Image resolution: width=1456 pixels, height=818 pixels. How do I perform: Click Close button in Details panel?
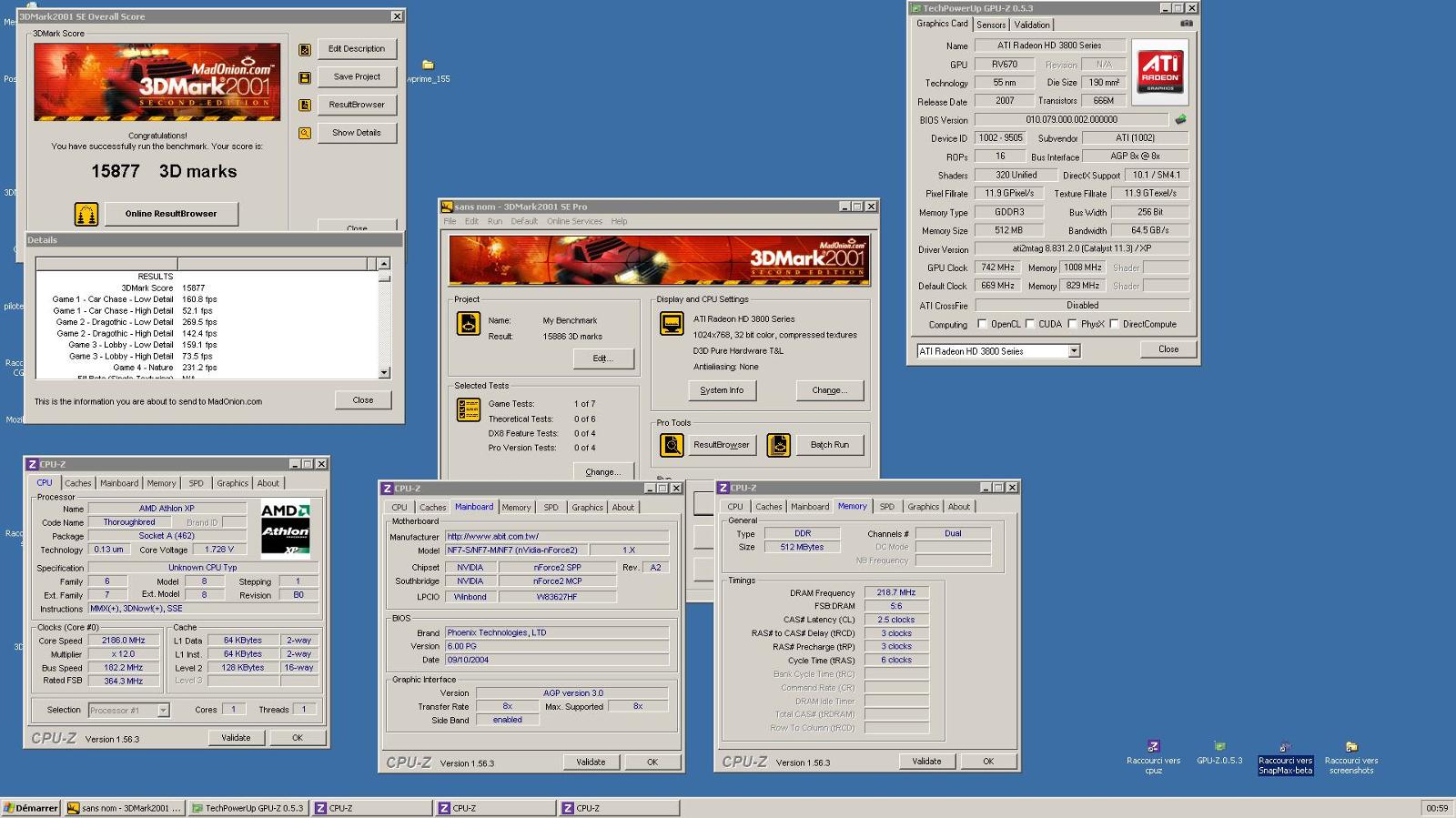pyautogui.click(x=363, y=400)
